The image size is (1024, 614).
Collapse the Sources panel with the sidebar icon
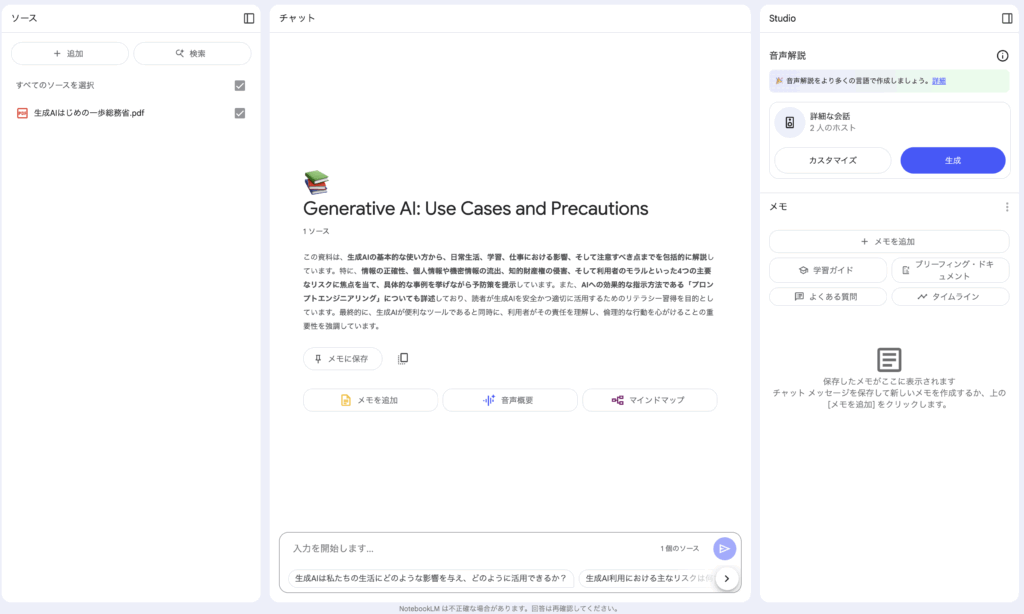(x=249, y=18)
